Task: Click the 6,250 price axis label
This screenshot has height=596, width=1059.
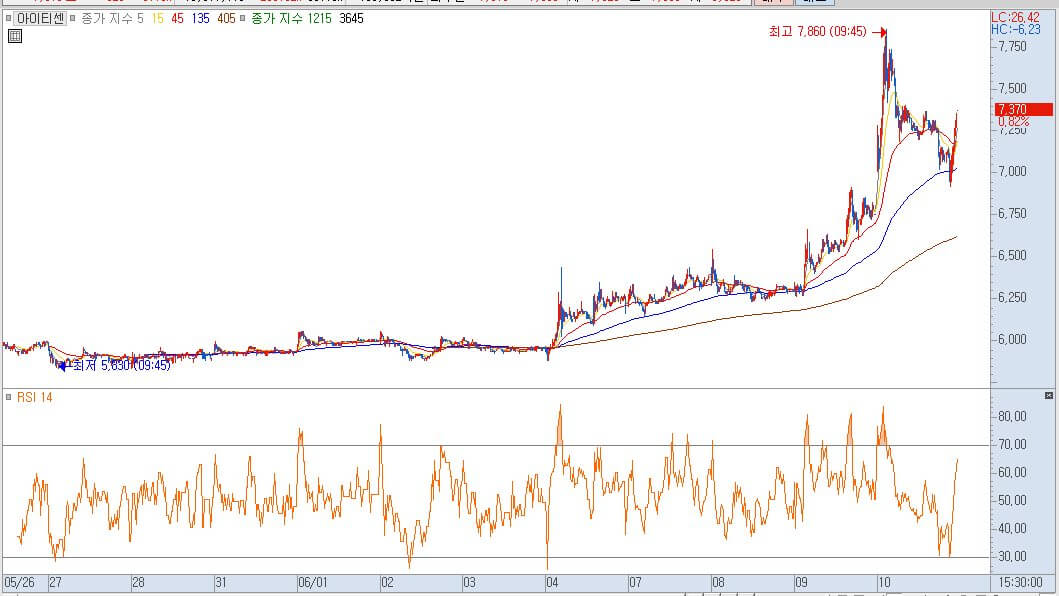Action: point(1012,297)
